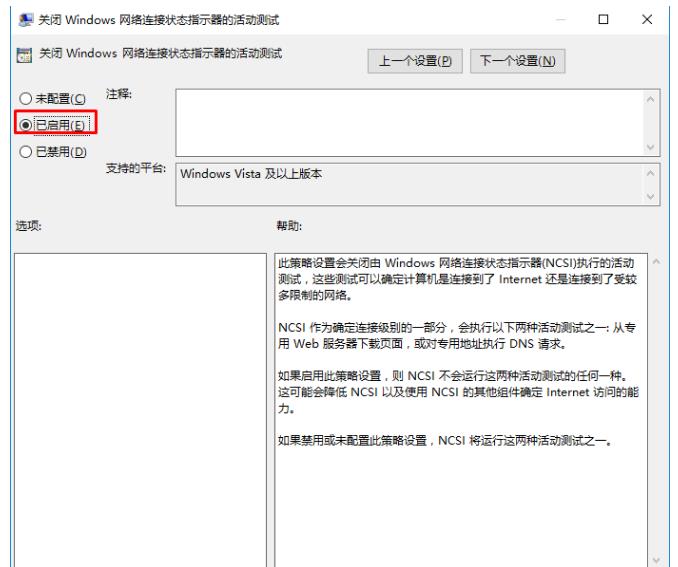Click down arrow of help pane scrollbar
Image resolution: width=678 pixels, height=567 pixels.
[656, 561]
